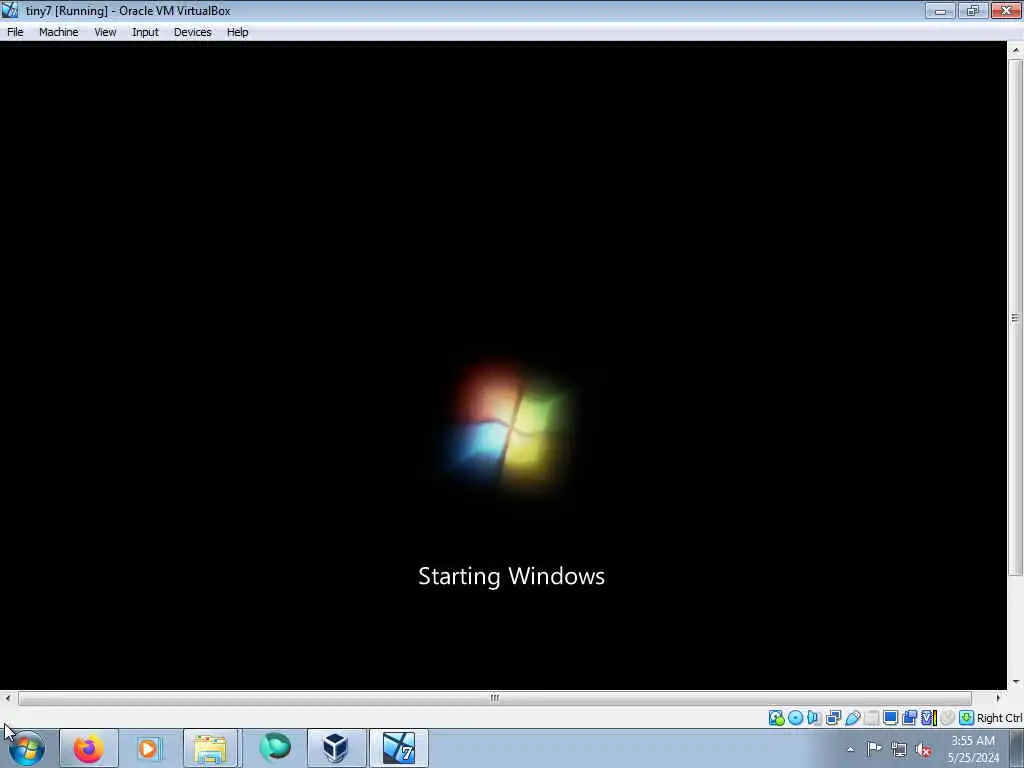Click the muted volume tray icon
Screen dimensions: 1024x768
coord(923,749)
